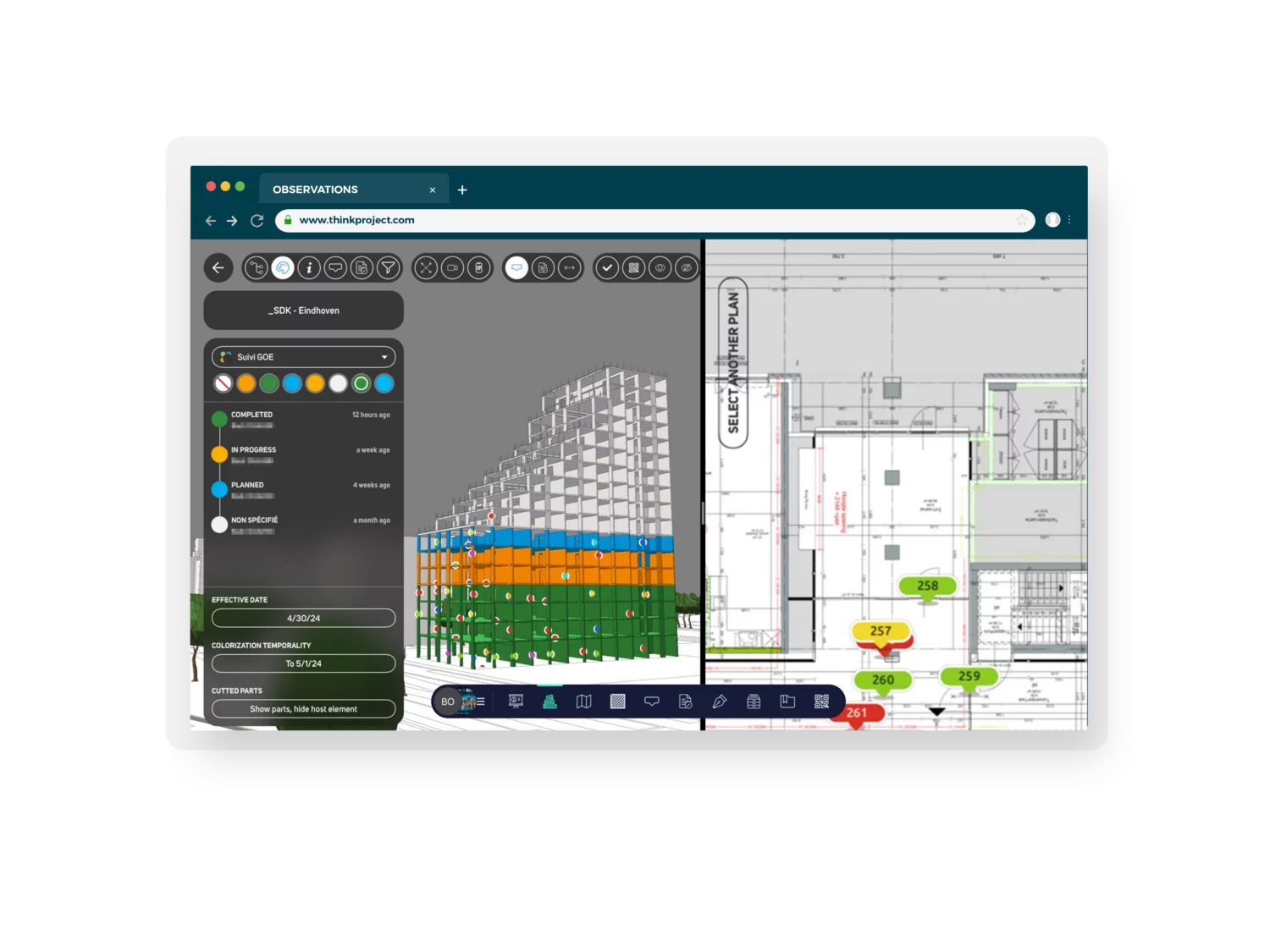1270x952 pixels.
Task: Click the funnel filter icon in top toolbar
Action: [388, 268]
